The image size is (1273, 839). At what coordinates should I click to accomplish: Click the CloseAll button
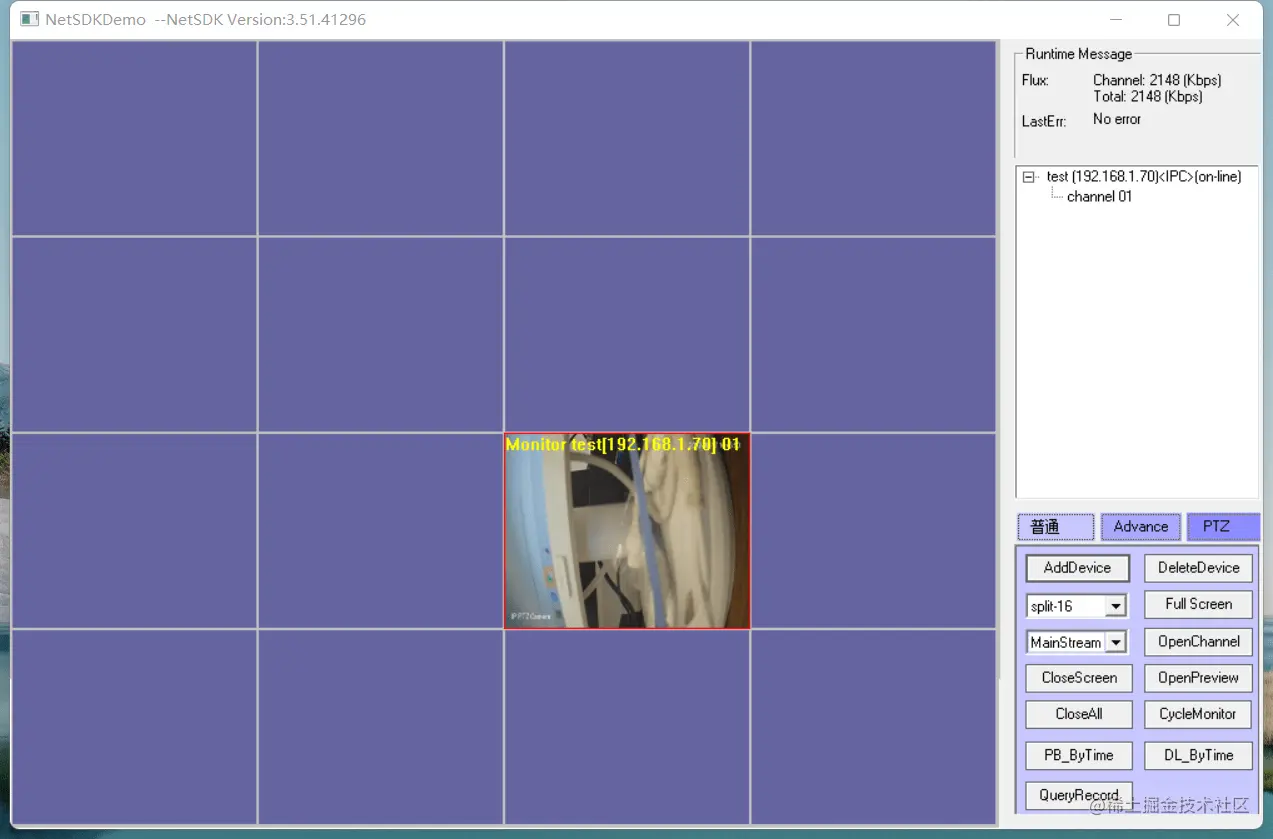(1079, 715)
